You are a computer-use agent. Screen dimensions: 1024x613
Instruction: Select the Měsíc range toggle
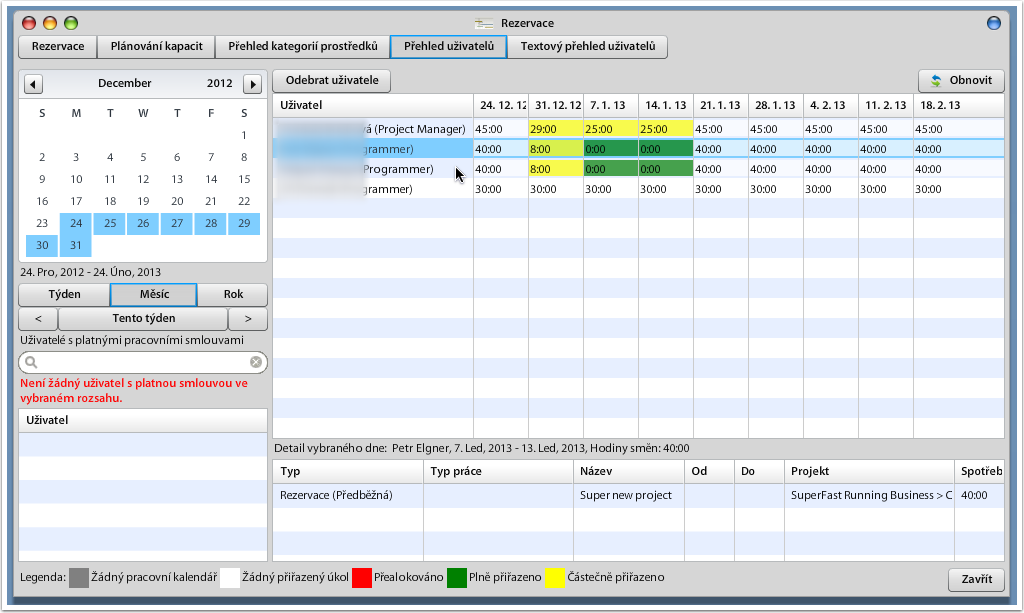pyautogui.click(x=153, y=295)
